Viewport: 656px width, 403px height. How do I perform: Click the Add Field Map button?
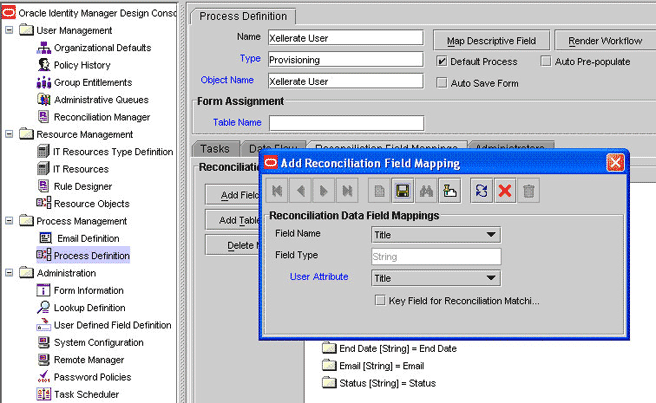[x=233, y=195]
